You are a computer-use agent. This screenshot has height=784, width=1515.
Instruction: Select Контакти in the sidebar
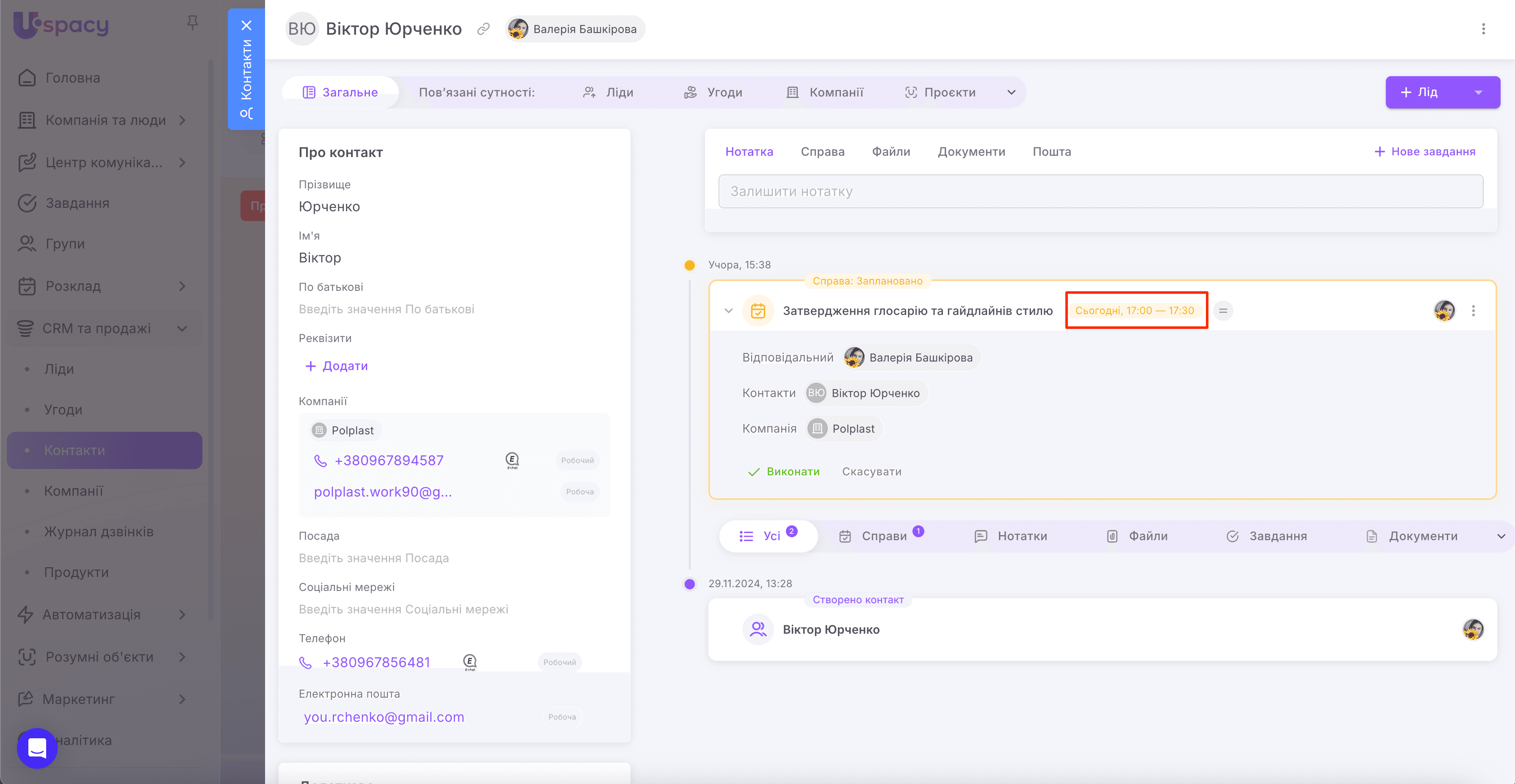click(x=105, y=450)
